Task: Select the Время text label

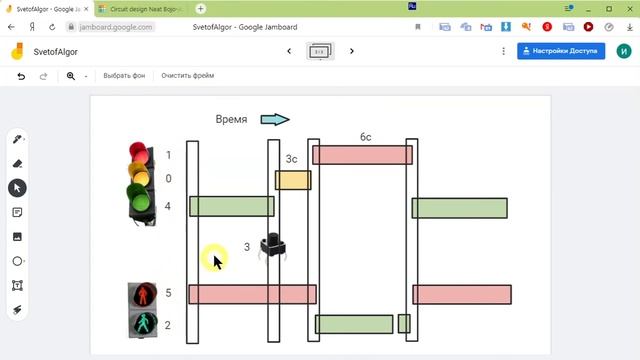Action: (231, 119)
